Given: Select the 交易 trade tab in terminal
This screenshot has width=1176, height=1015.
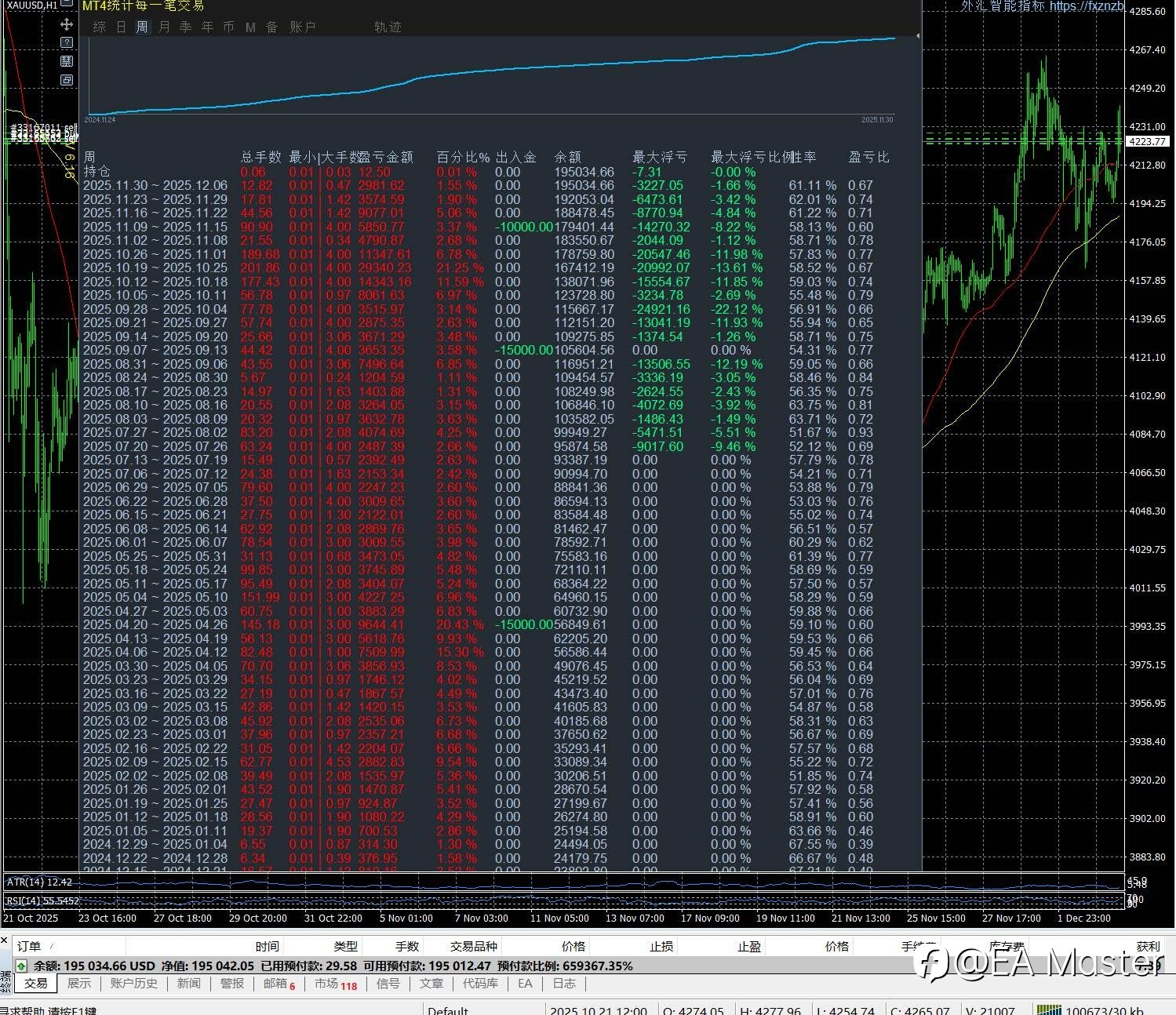Looking at the screenshot, I should click(x=36, y=984).
